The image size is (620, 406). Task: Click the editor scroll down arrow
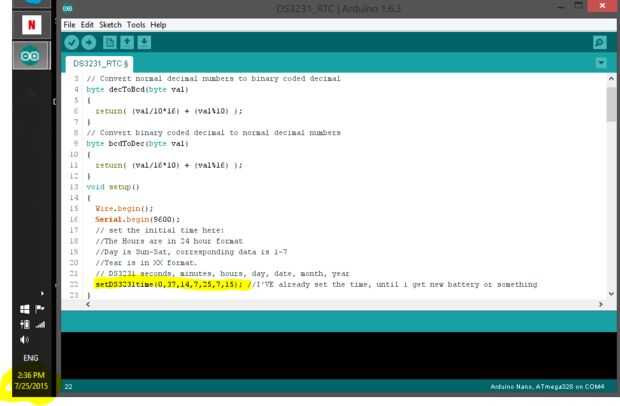[611, 293]
